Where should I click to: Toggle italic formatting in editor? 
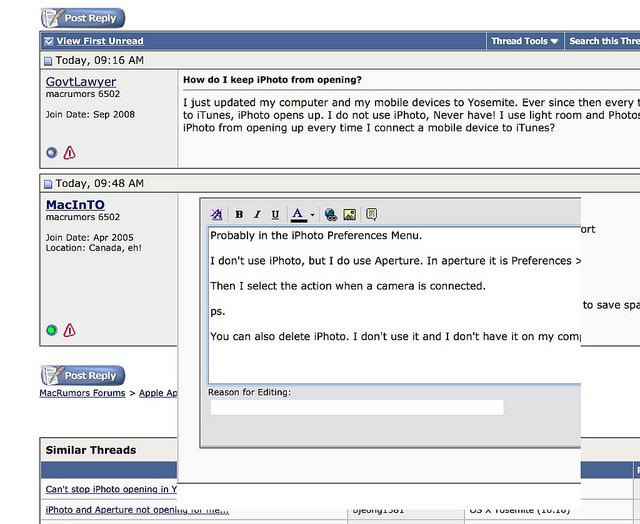pos(257,214)
